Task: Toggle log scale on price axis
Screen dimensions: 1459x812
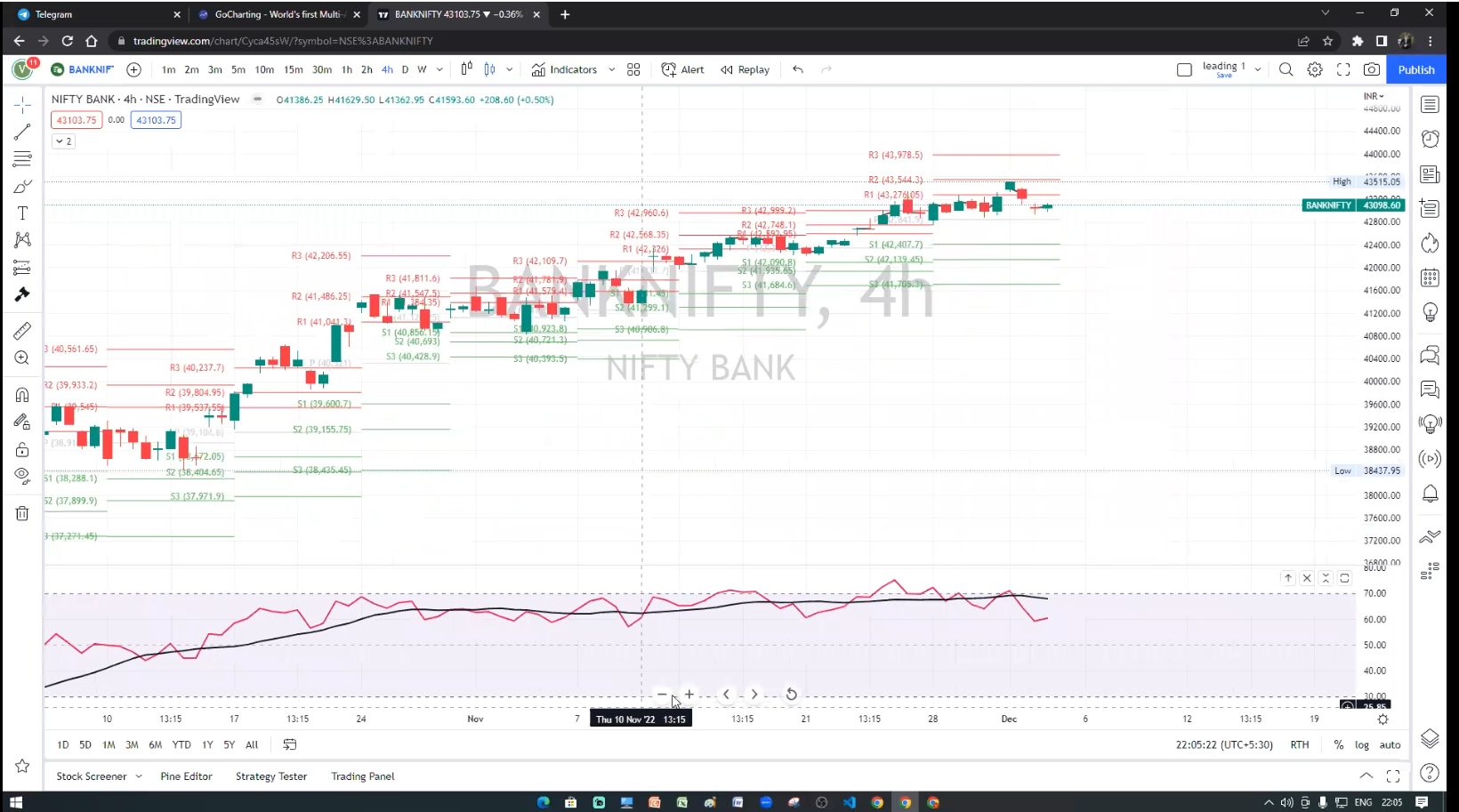Action: pos(1362,744)
